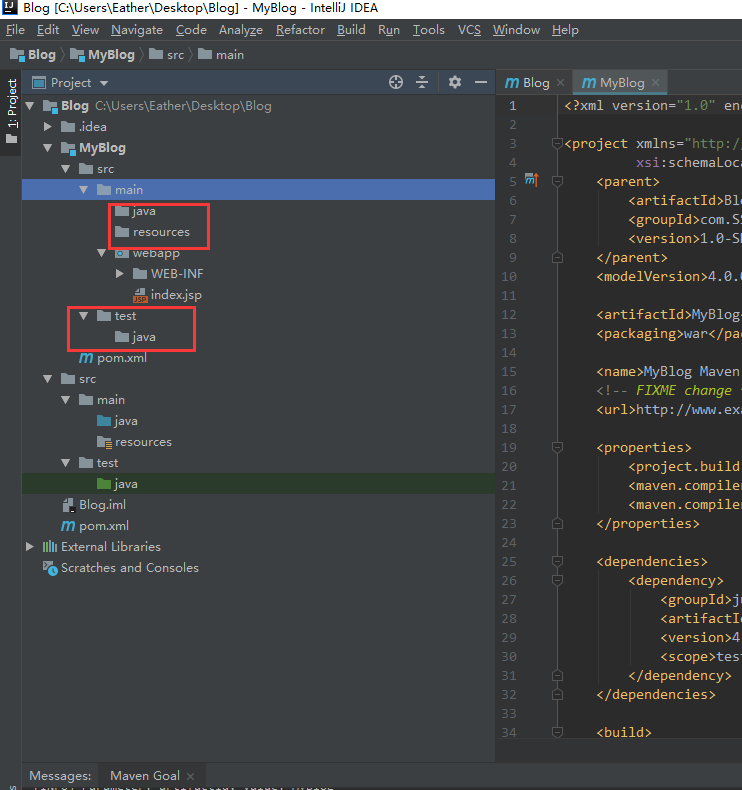
Task: Click editor line 13 packaging tag
Action: 669,334
